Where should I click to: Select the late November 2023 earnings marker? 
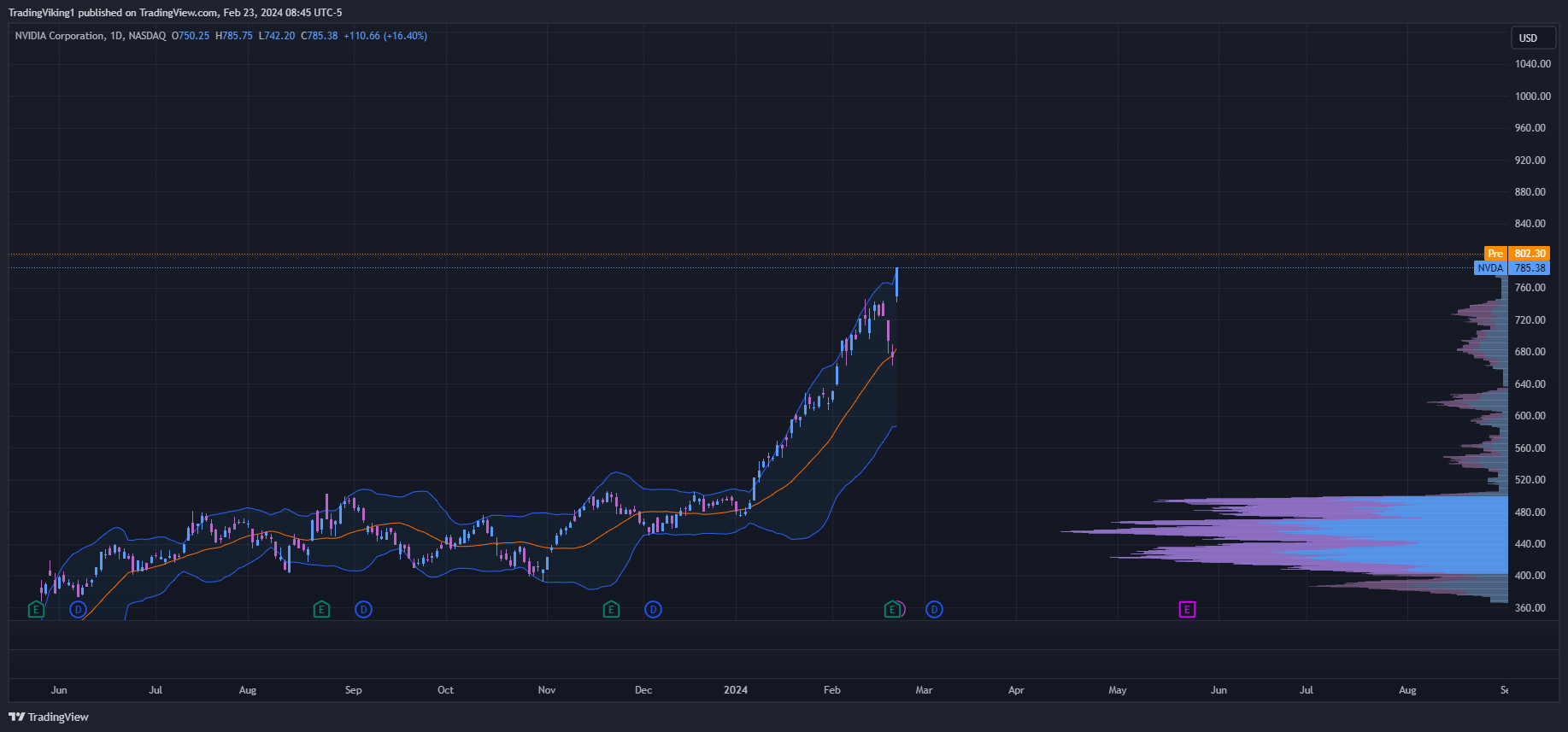point(611,610)
